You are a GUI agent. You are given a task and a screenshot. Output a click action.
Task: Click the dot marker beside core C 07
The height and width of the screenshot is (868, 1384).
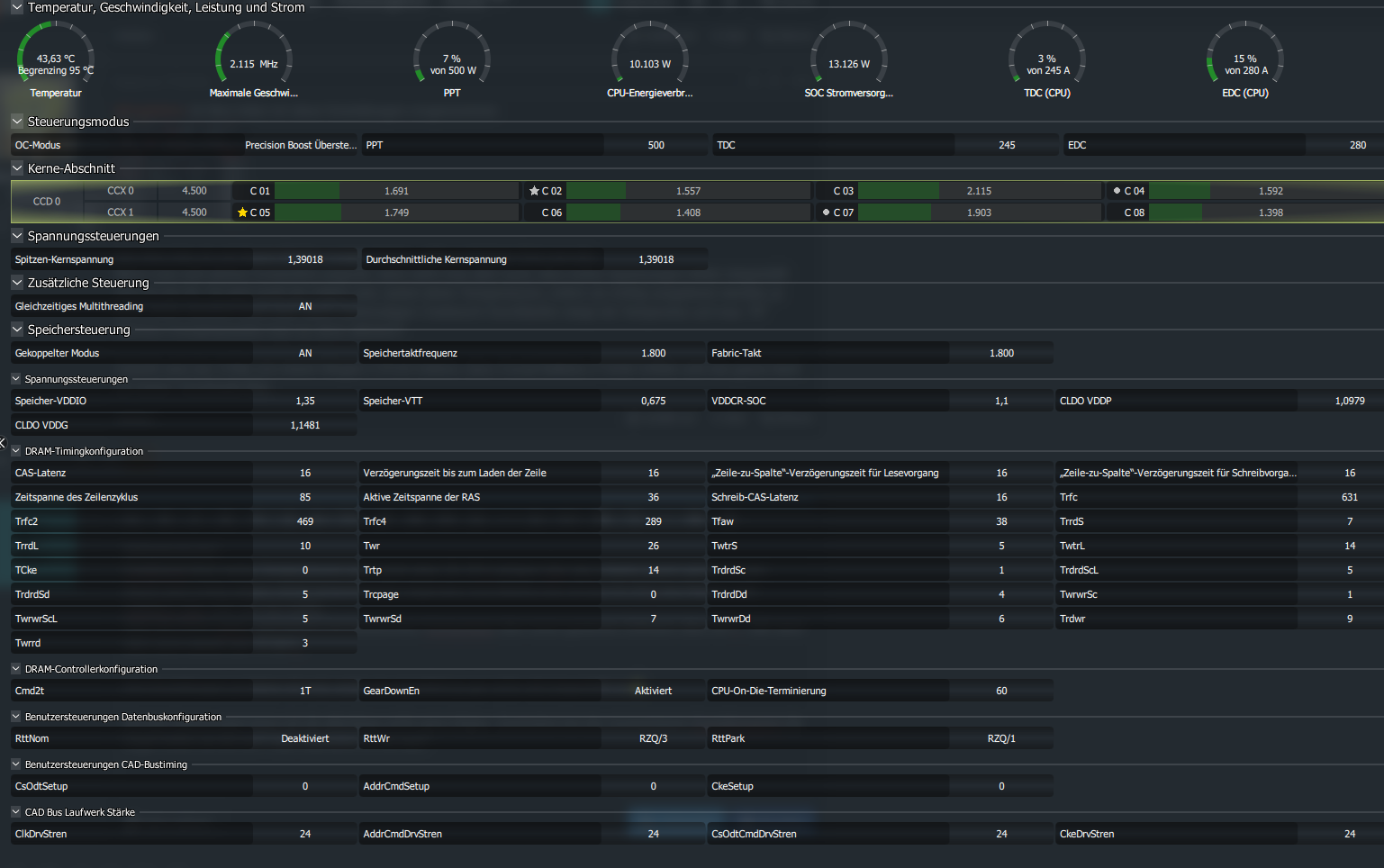tap(826, 212)
